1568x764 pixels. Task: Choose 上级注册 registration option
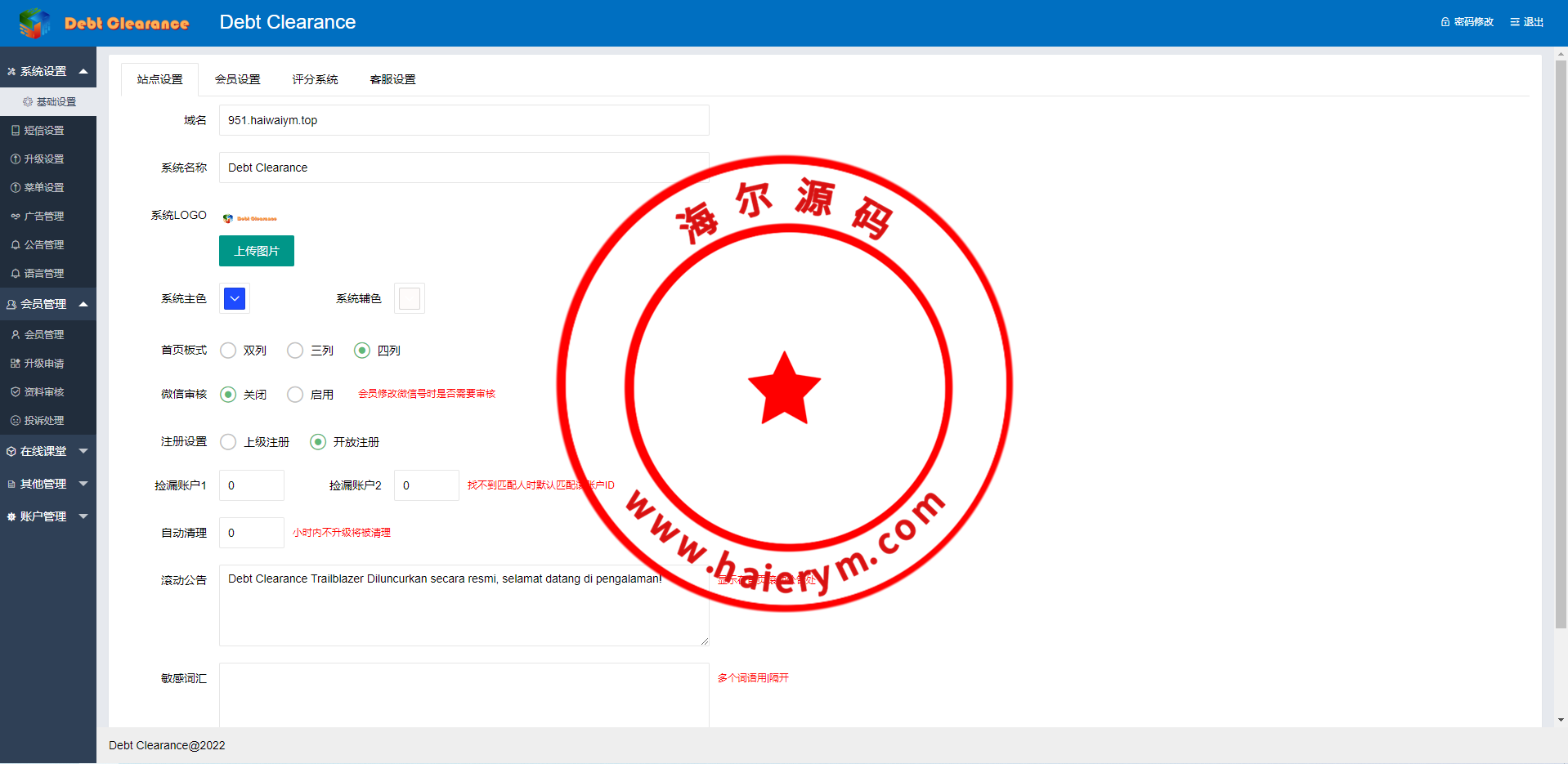[228, 442]
